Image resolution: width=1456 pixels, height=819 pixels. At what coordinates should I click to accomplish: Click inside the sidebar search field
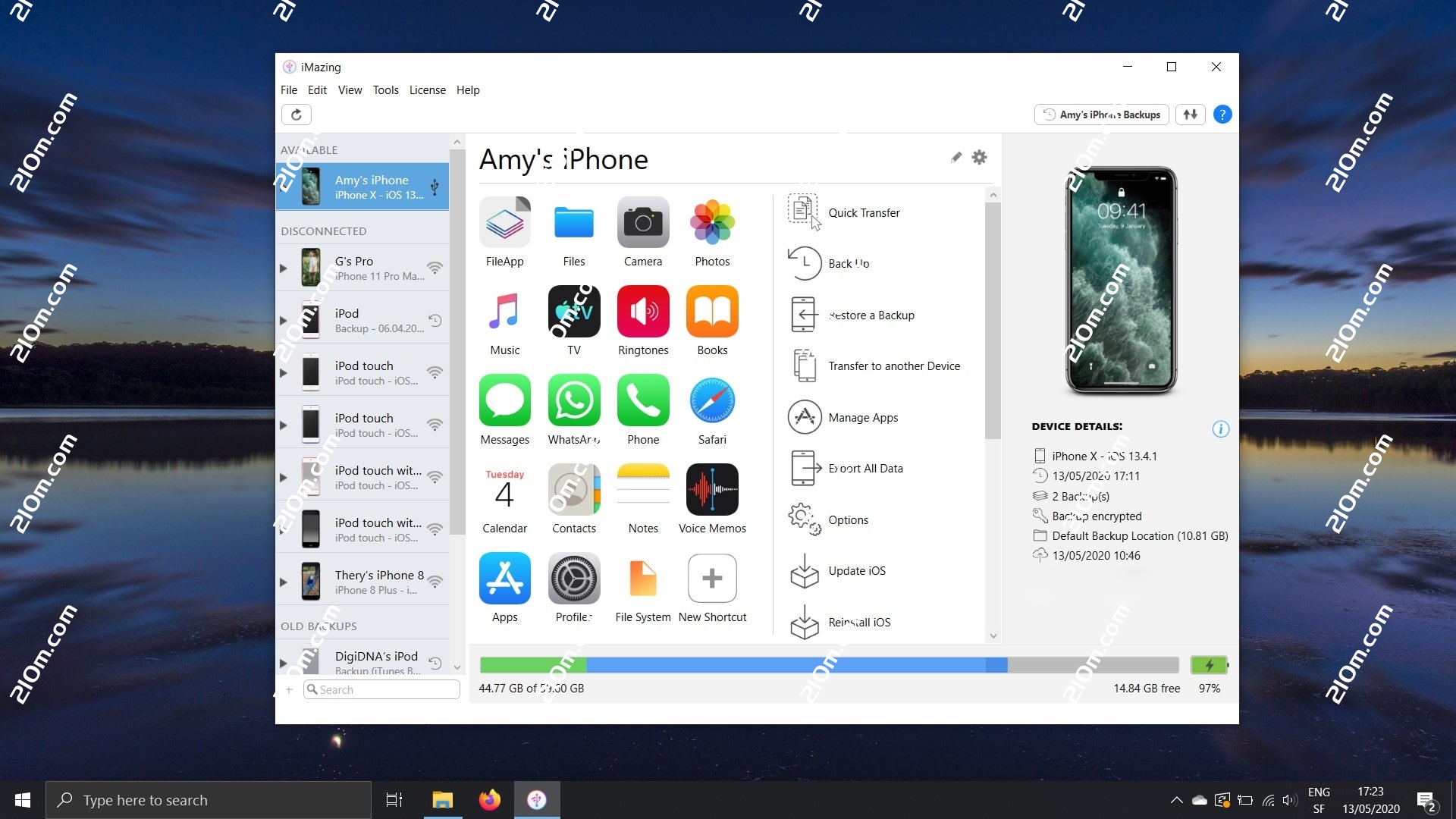tap(381, 689)
